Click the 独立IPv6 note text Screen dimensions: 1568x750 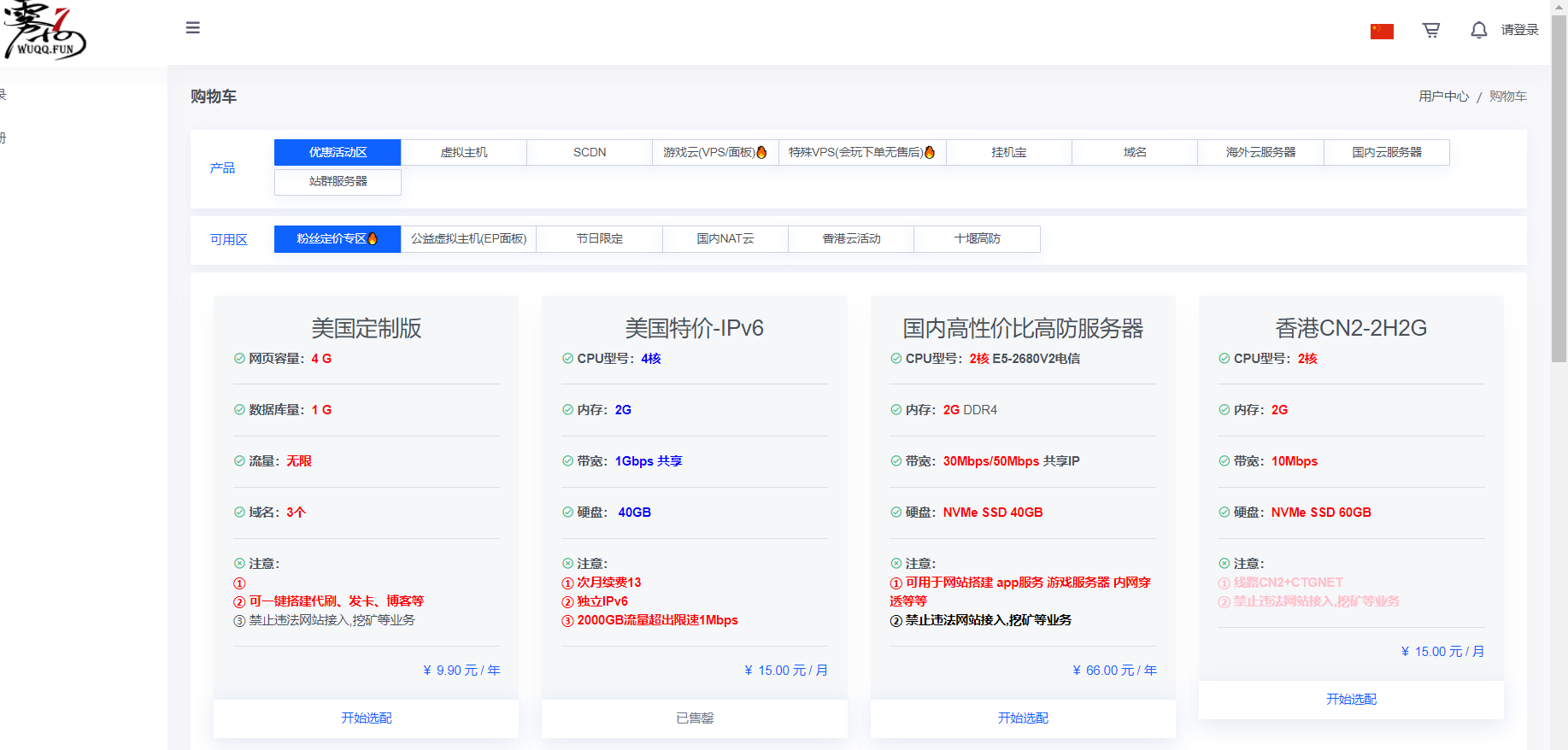(x=602, y=601)
